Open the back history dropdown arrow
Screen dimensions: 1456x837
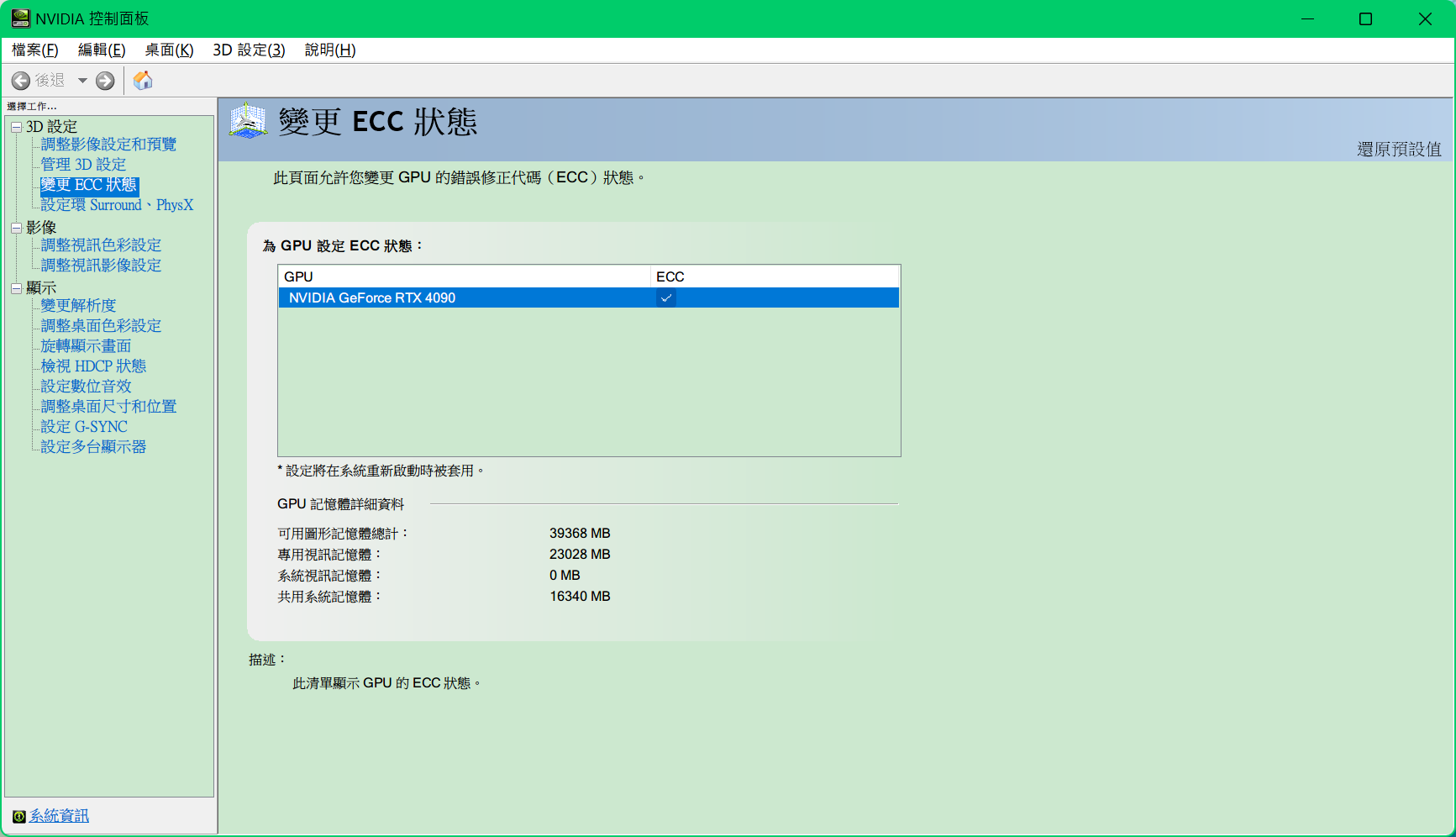[x=82, y=81]
